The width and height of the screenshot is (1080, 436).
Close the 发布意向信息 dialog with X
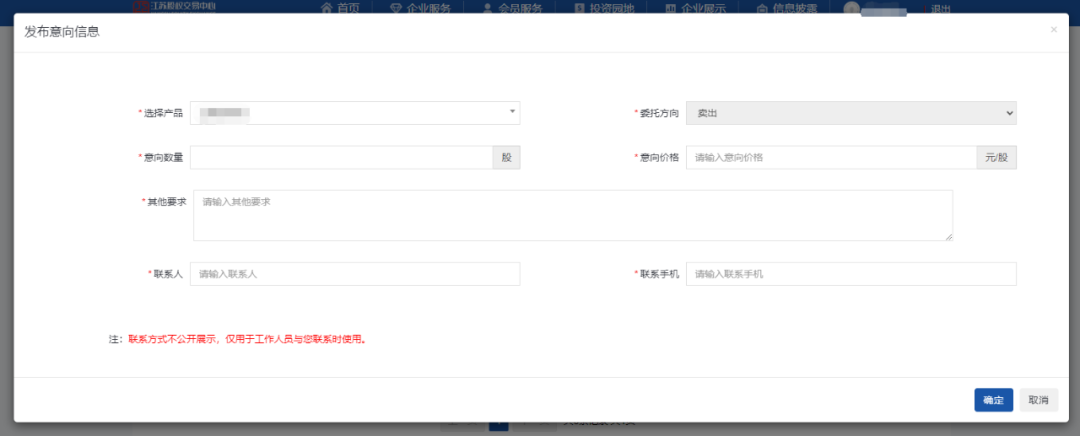(1053, 30)
